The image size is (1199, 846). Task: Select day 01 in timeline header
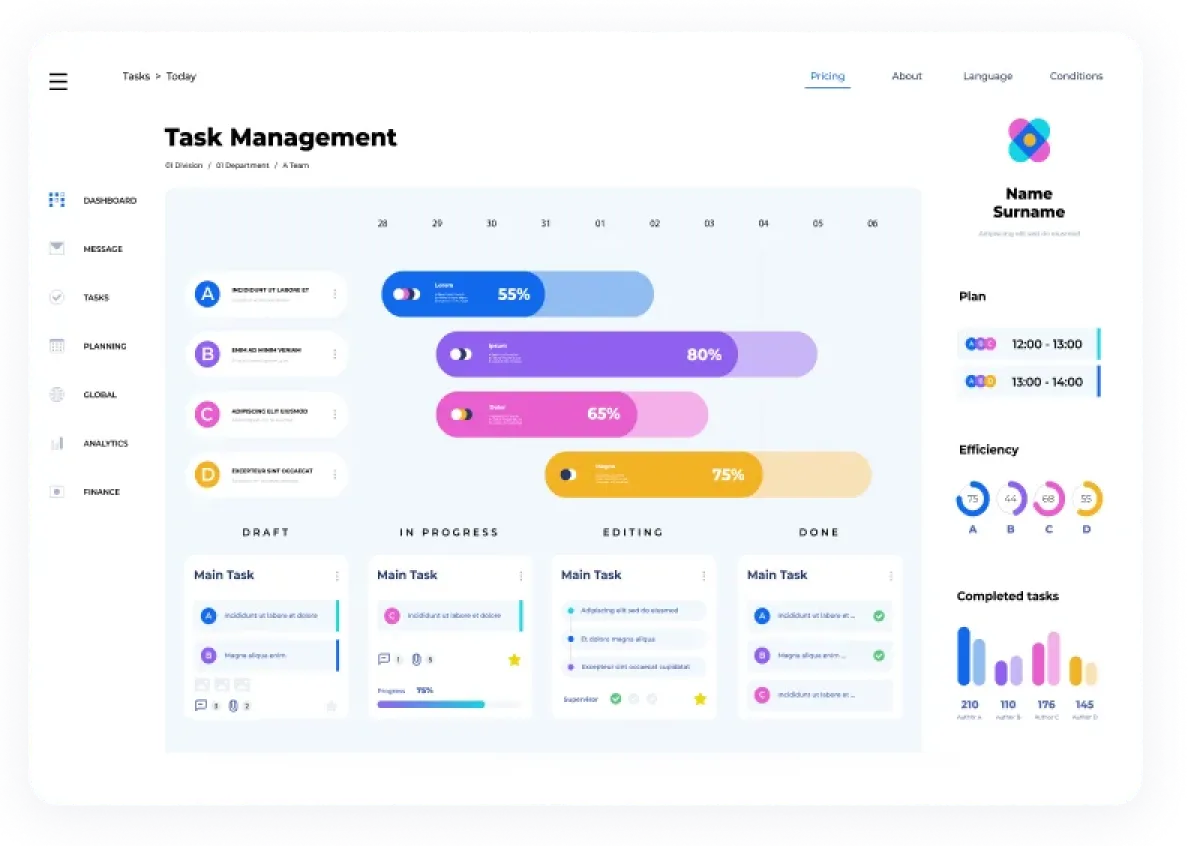click(x=600, y=223)
